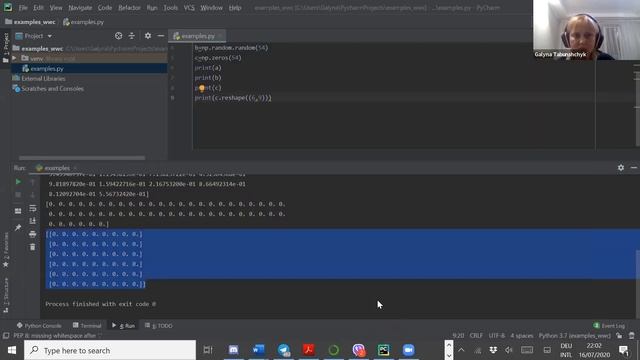Toggle soft-wrap in run console
The image size is (640, 360).
pyautogui.click(x=33, y=208)
